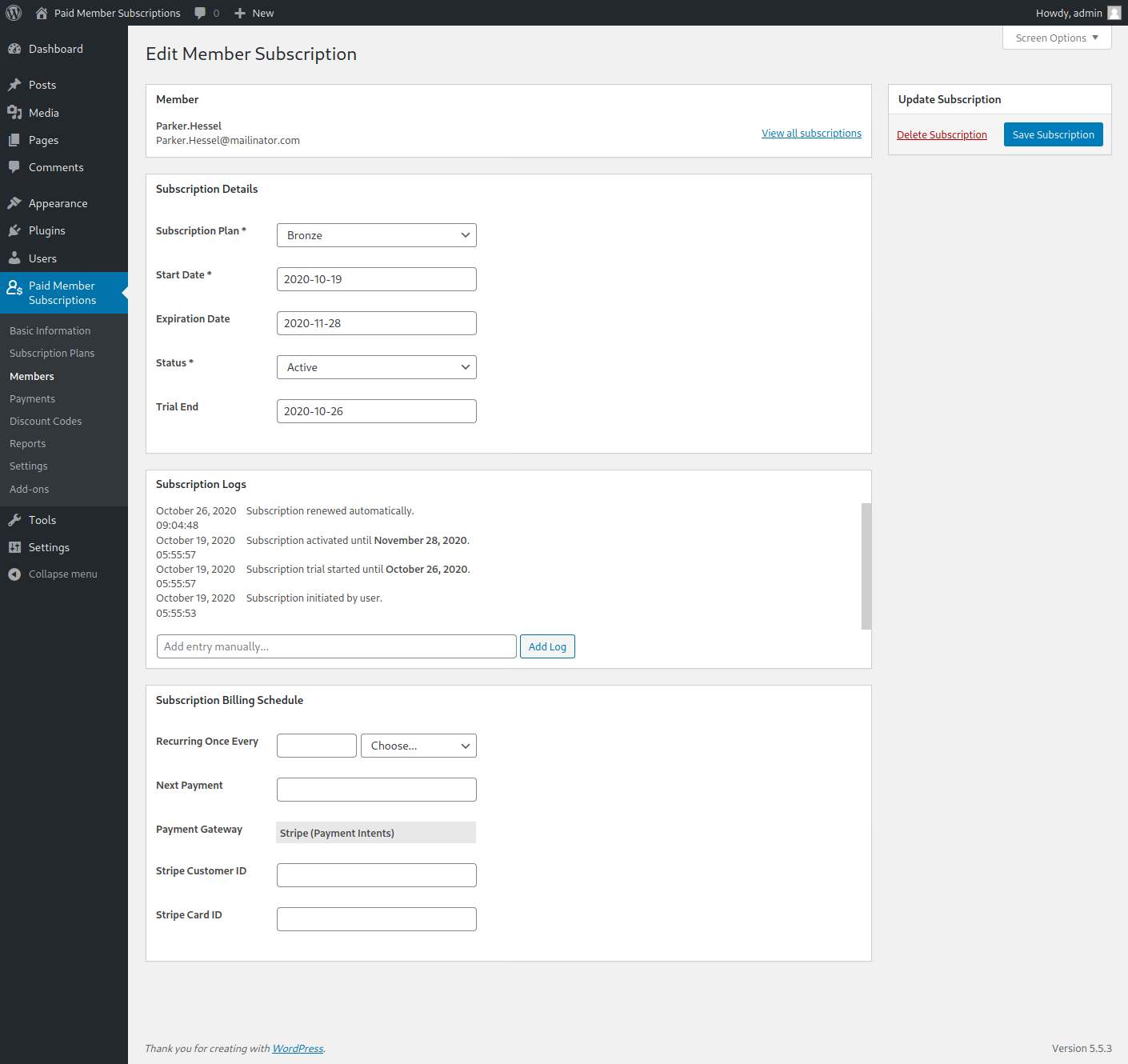Click the home icon for Paid Member Subscriptions

42,13
